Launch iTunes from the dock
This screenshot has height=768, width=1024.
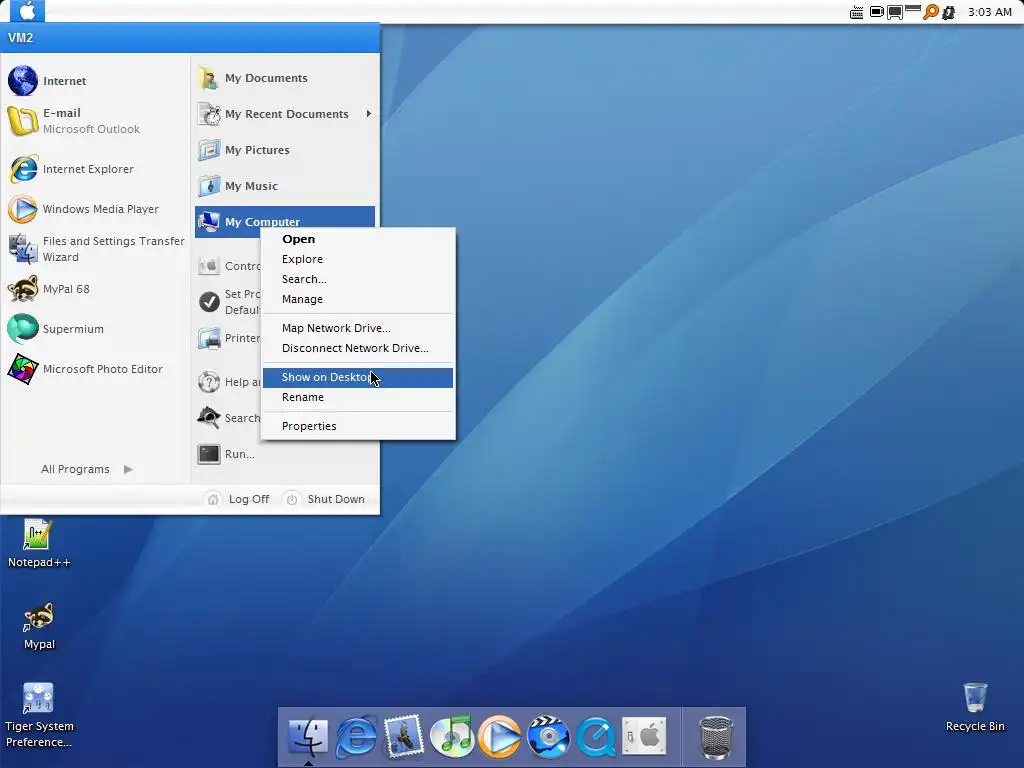coord(452,736)
